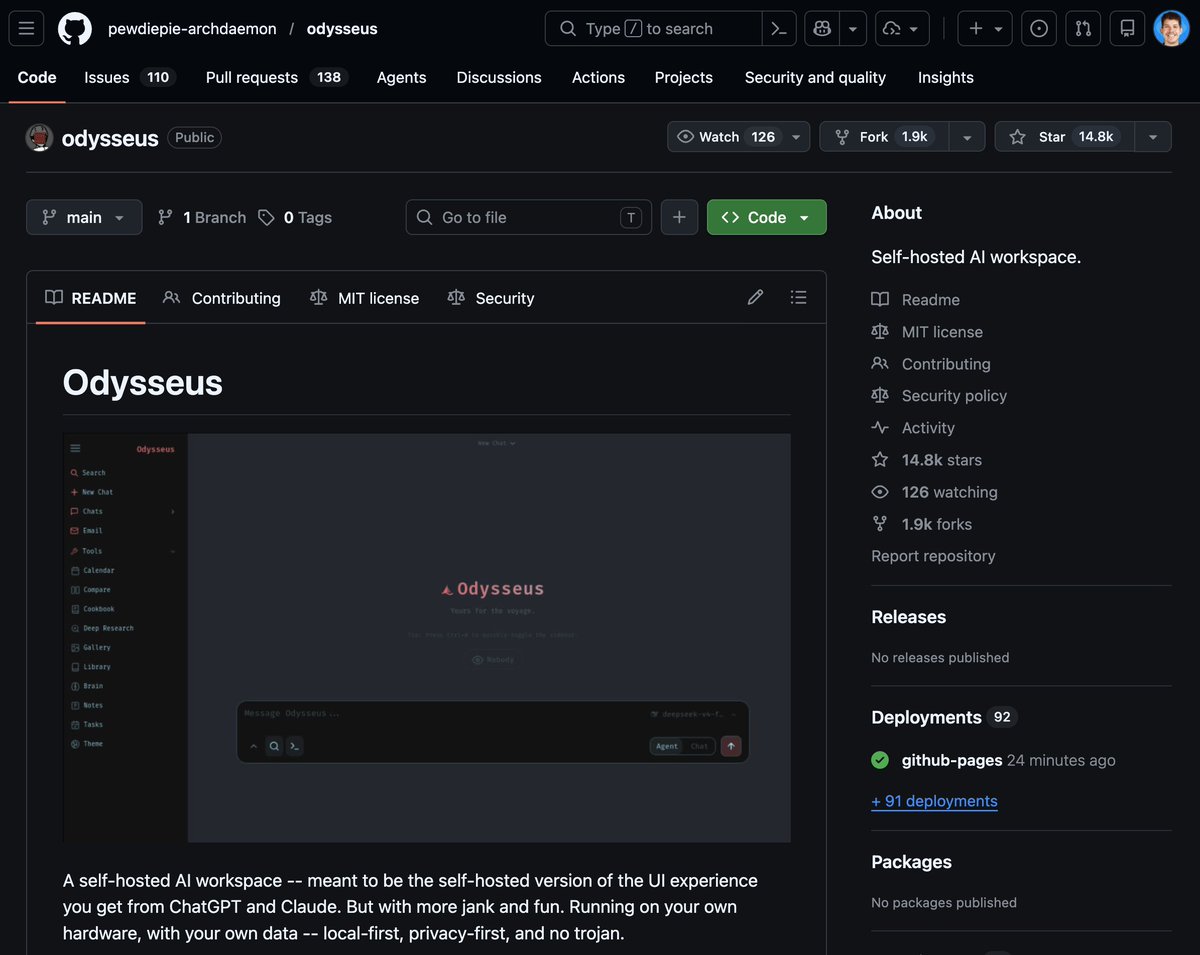The width and height of the screenshot is (1200, 955).
Task: Open the Deployments heading link
Action: [x=944, y=718]
